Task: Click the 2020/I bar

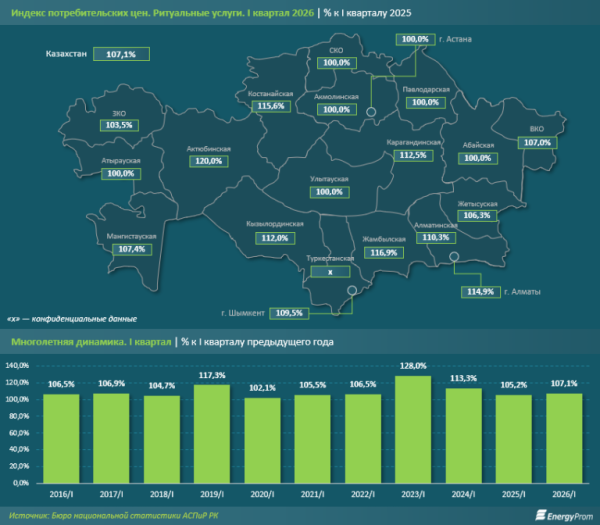Action: coord(262,440)
